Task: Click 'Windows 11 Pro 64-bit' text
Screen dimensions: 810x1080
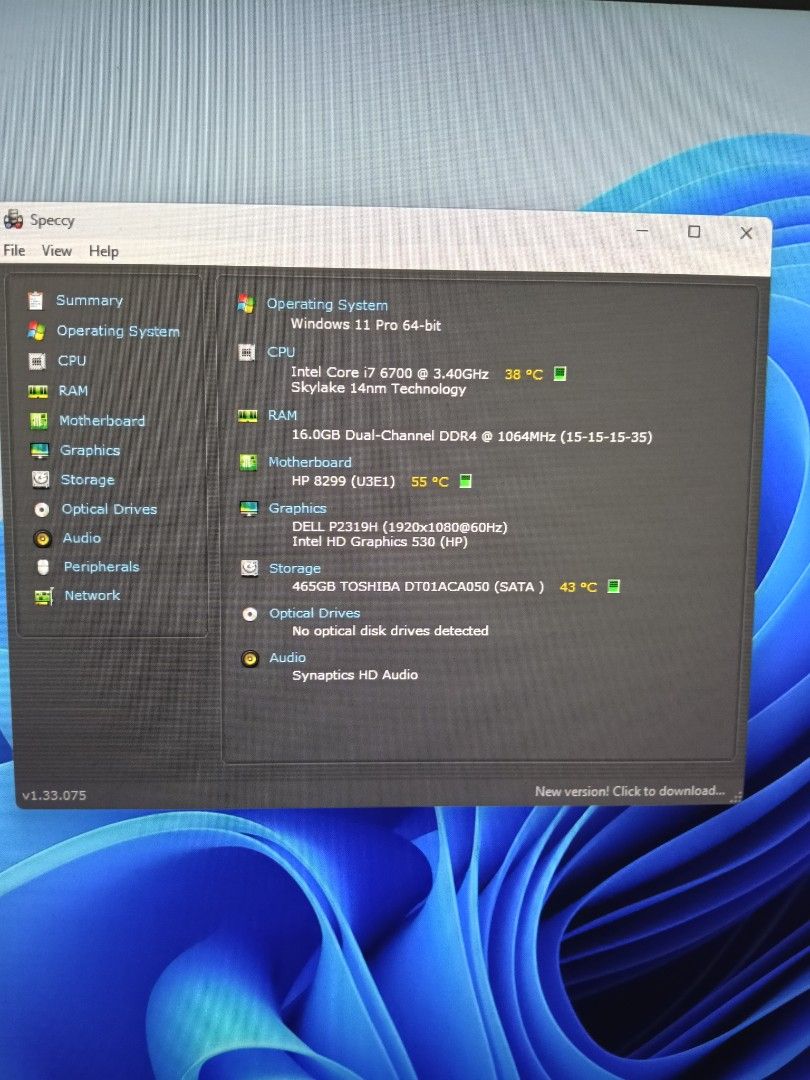Action: point(366,324)
